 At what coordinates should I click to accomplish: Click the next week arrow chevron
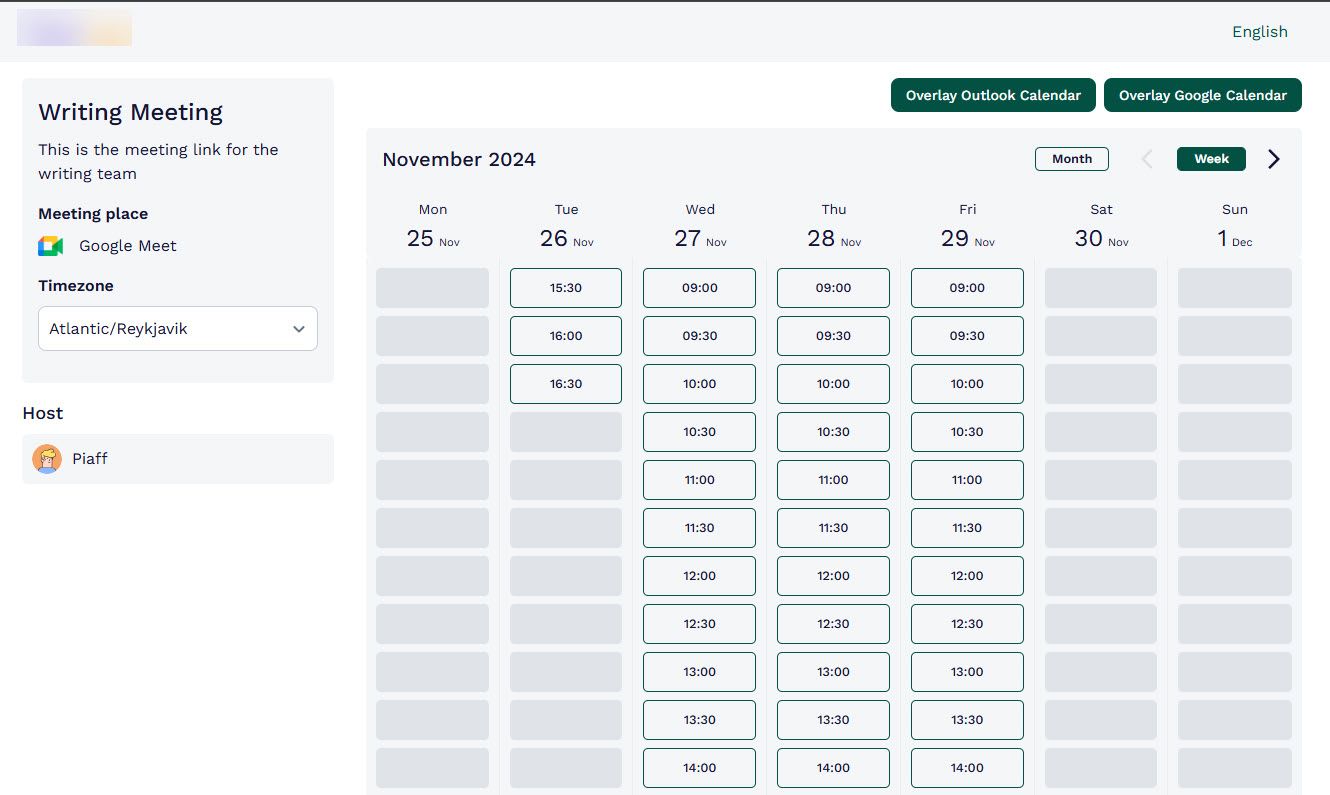[1273, 158]
